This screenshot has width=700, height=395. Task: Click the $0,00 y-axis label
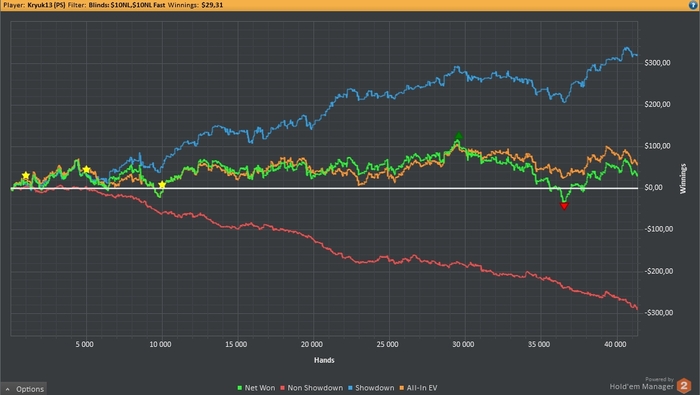[654, 187]
